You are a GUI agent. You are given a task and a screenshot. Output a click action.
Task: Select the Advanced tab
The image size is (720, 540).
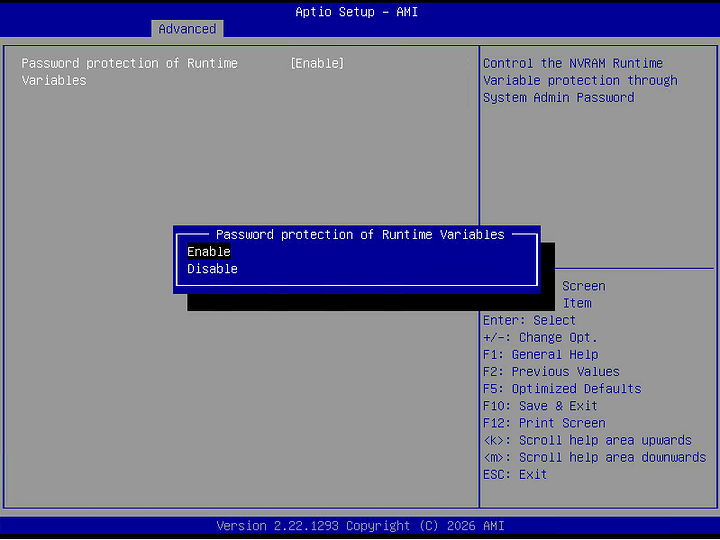tap(187, 29)
